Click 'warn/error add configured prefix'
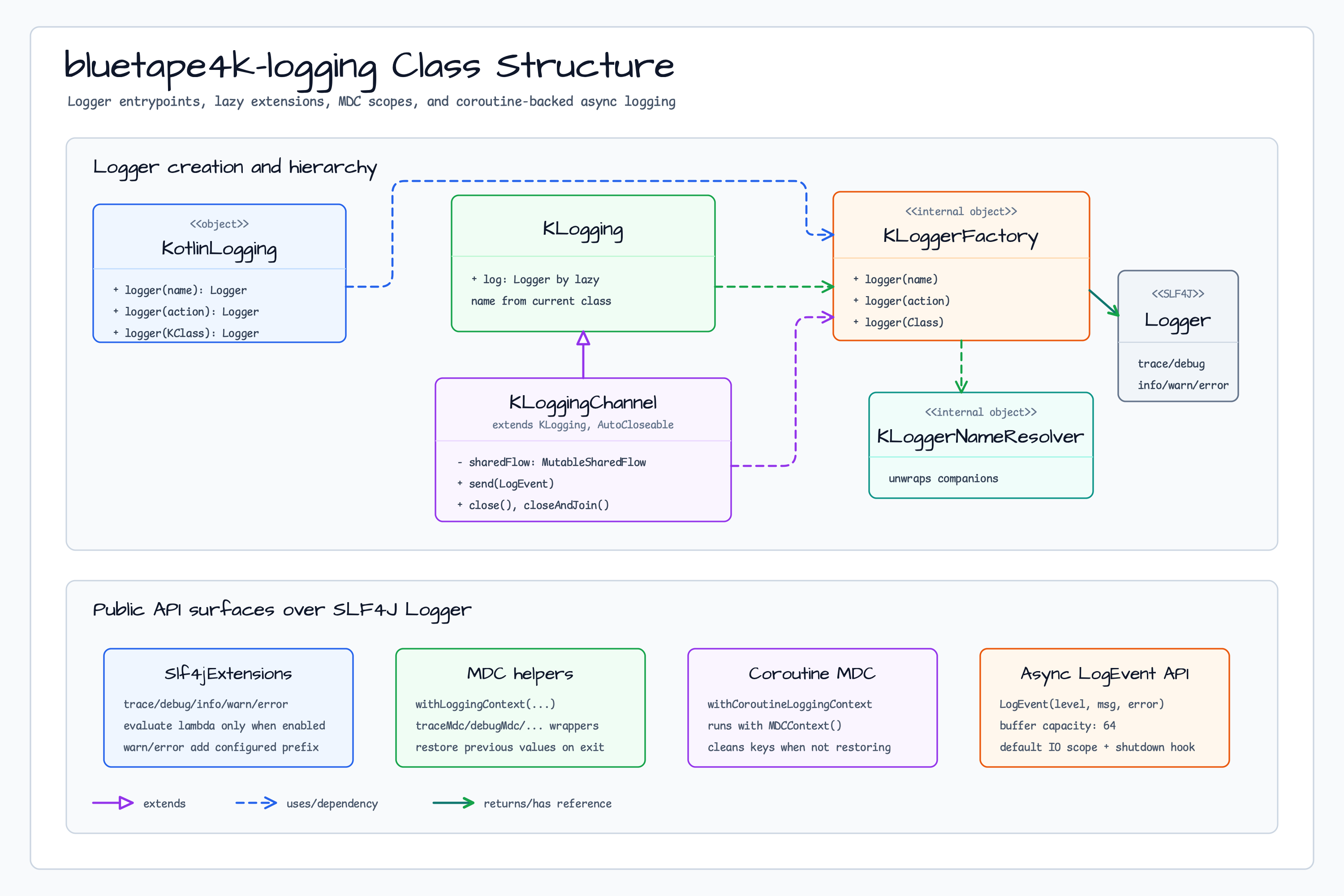Image resolution: width=1344 pixels, height=896 pixels. [221, 747]
